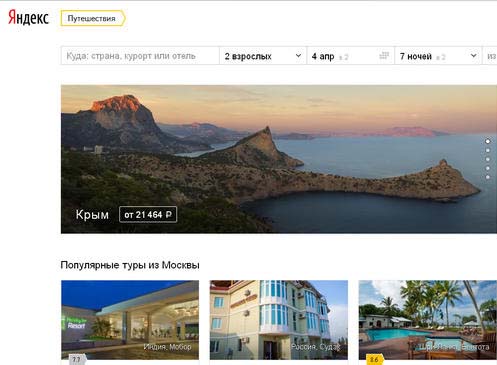The image size is (497, 365).
Task: Click the yellow 8.6 rating badge
Action: 374,360
